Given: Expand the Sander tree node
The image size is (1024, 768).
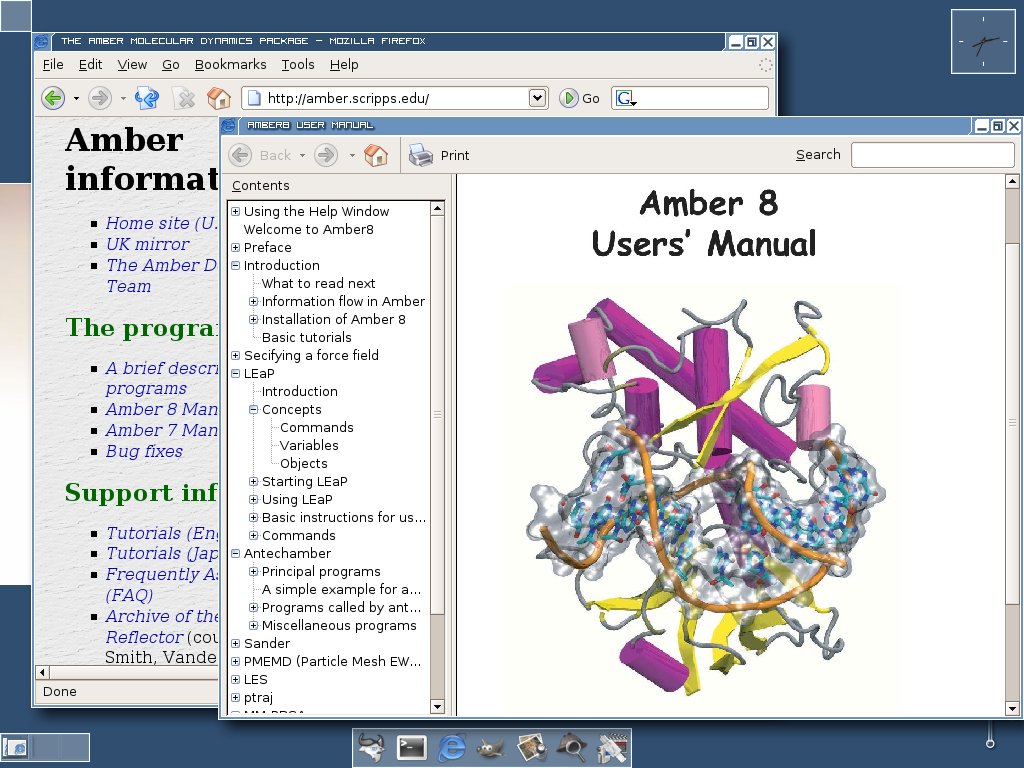Looking at the screenshot, I should pos(236,644).
